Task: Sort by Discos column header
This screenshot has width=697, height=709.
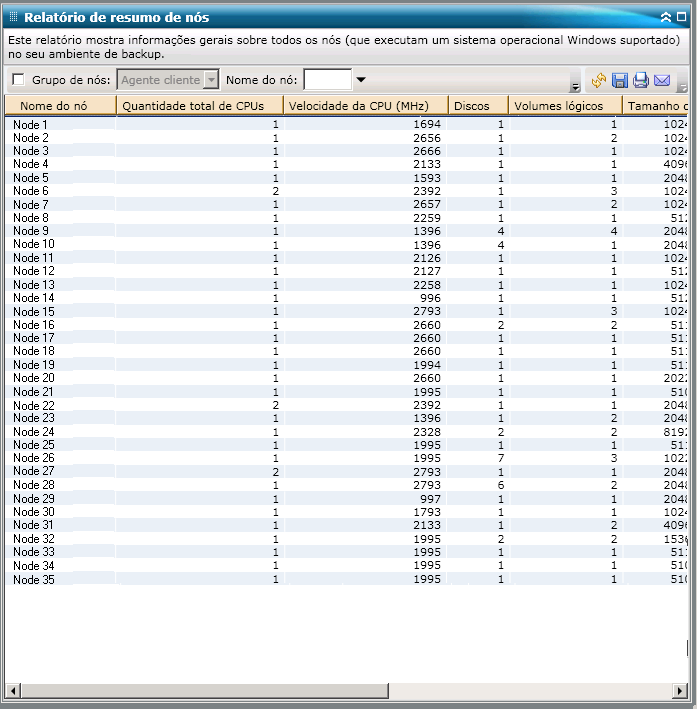Action: point(478,106)
